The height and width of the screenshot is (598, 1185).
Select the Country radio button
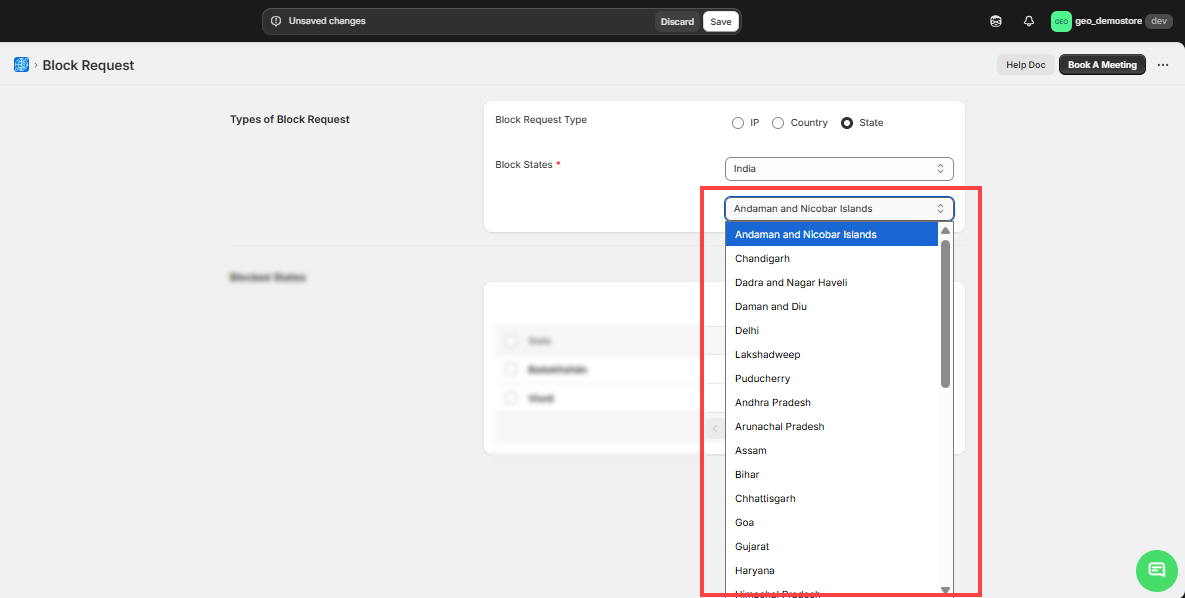[778, 123]
